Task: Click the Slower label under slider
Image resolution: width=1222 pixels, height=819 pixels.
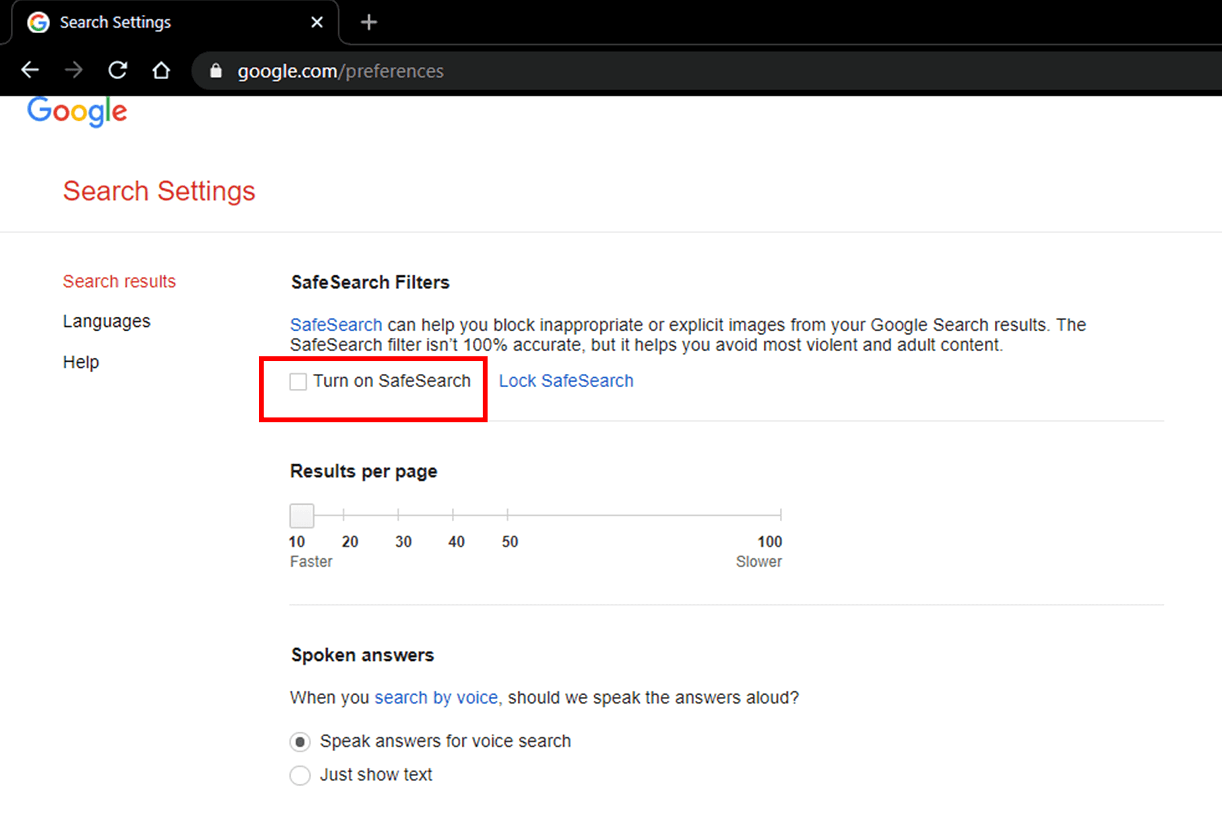Action: [759, 562]
